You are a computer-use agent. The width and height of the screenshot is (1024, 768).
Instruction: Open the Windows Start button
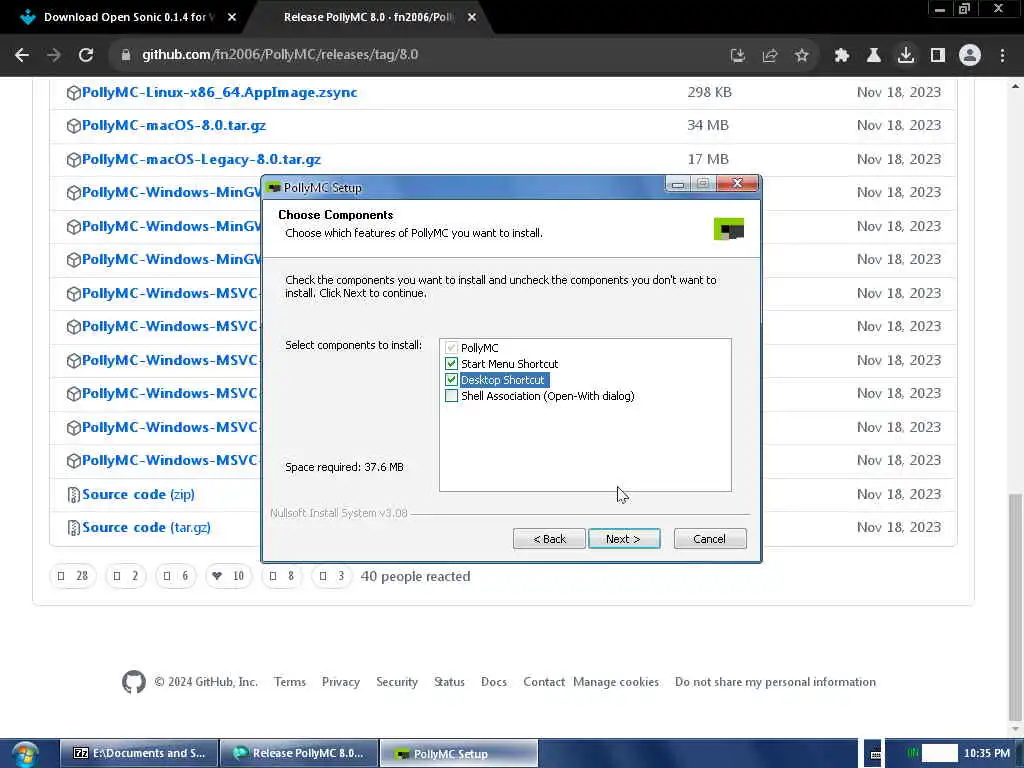pyautogui.click(x=24, y=754)
